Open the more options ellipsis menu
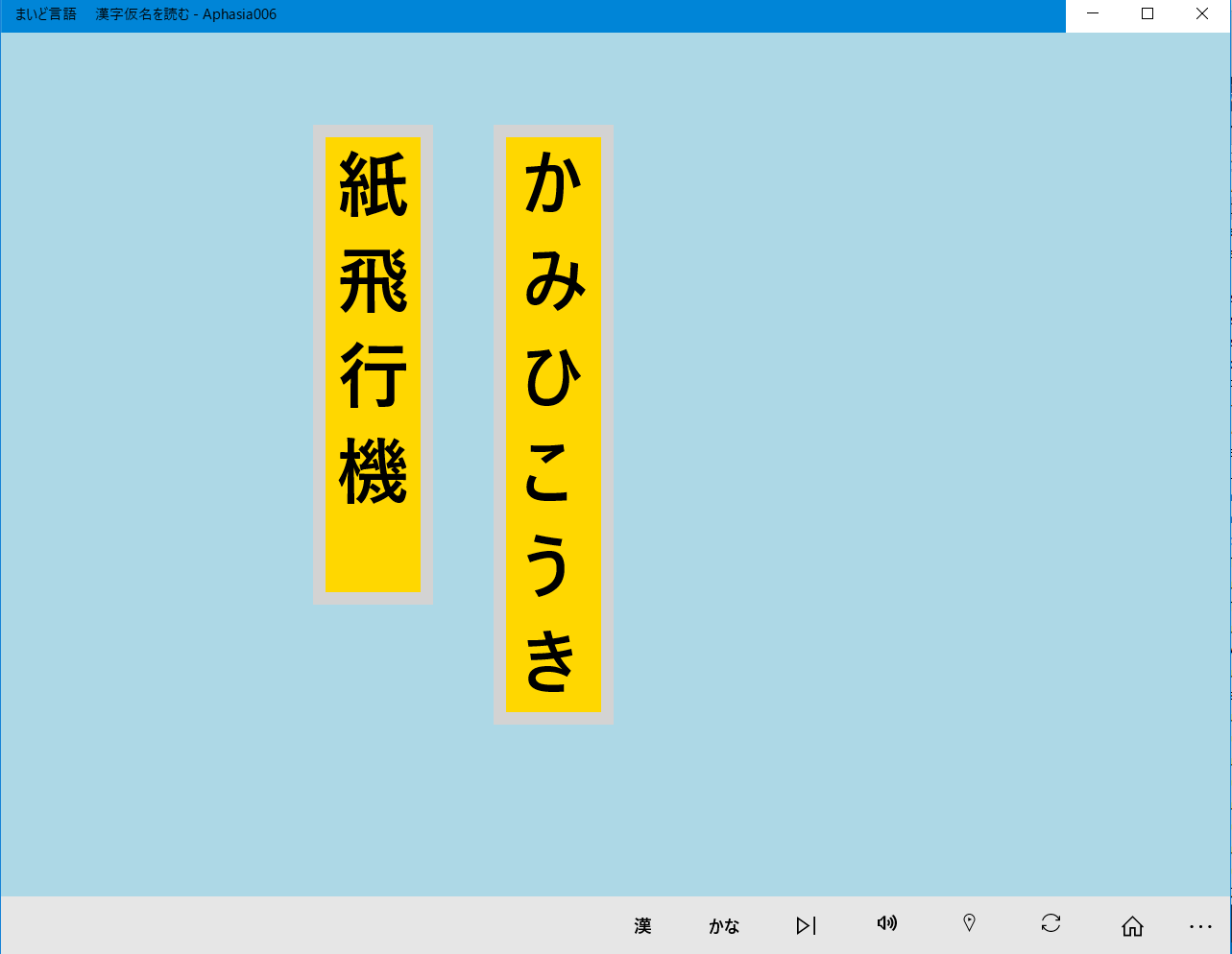 1200,926
